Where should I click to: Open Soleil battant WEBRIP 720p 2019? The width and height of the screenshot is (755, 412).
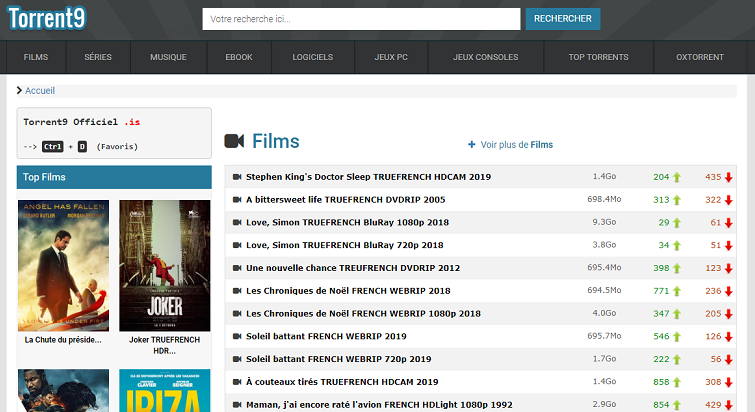tap(338, 359)
